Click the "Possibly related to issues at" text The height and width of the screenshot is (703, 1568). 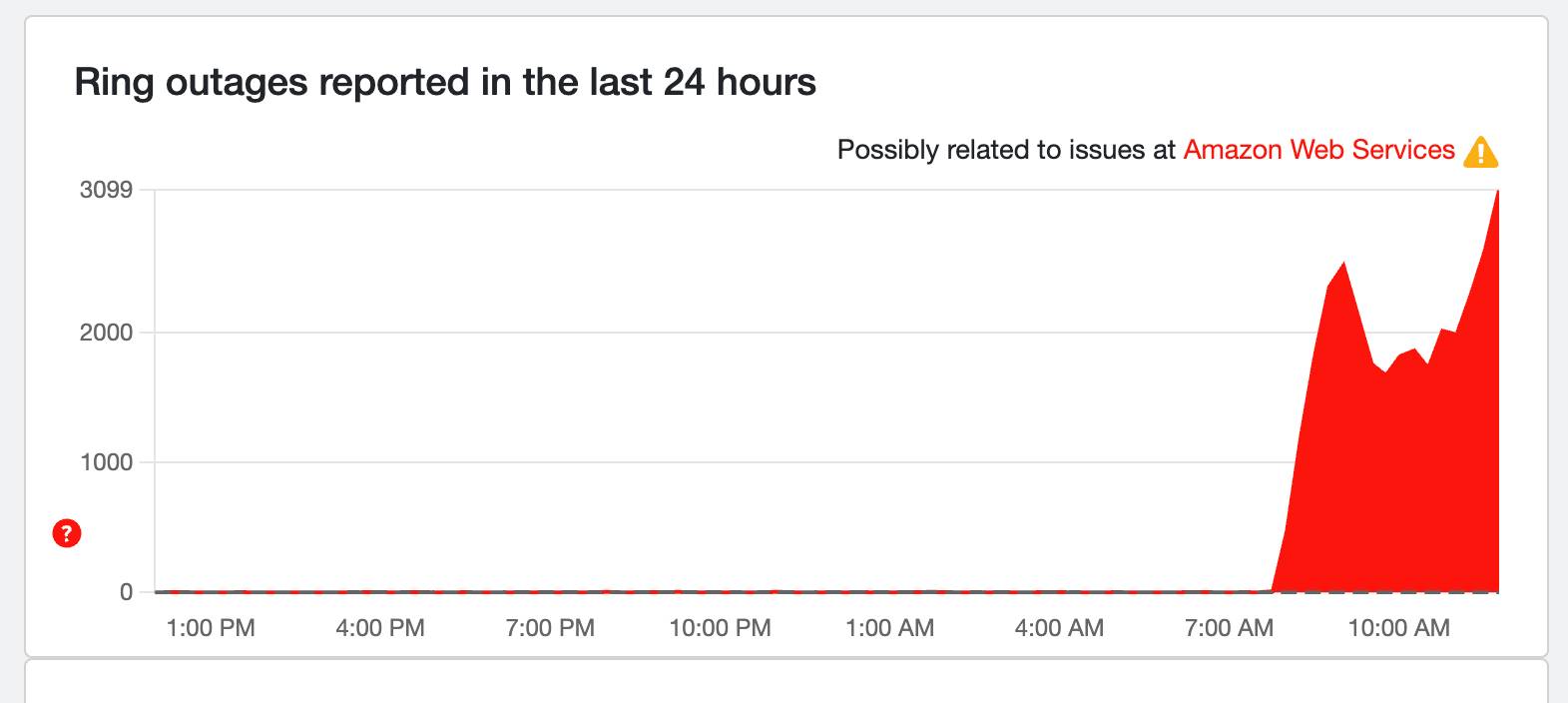[x=1006, y=150]
